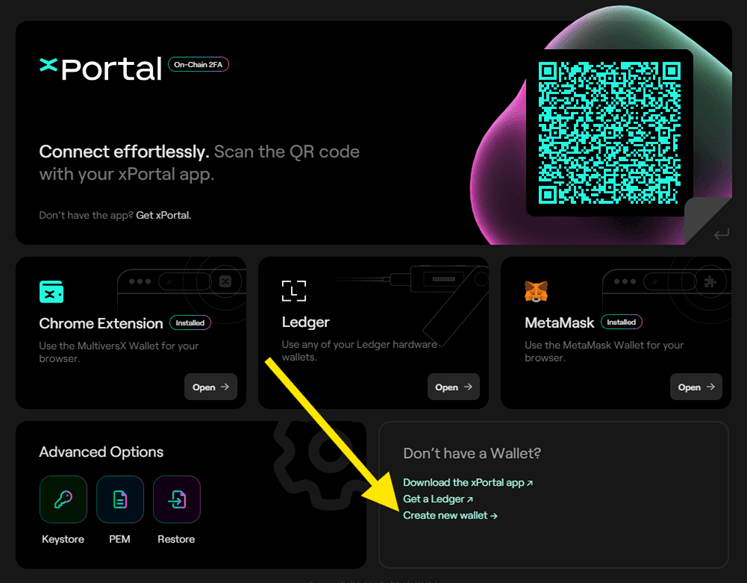Click the "Connect effortlessly." headline
Image resolution: width=747 pixels, height=583 pixels.
[x=124, y=151]
